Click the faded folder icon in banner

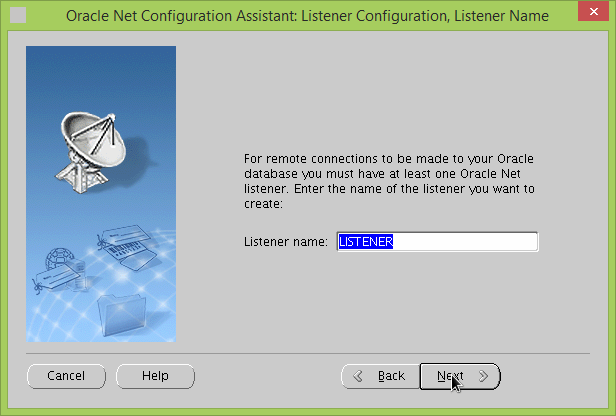(124, 314)
